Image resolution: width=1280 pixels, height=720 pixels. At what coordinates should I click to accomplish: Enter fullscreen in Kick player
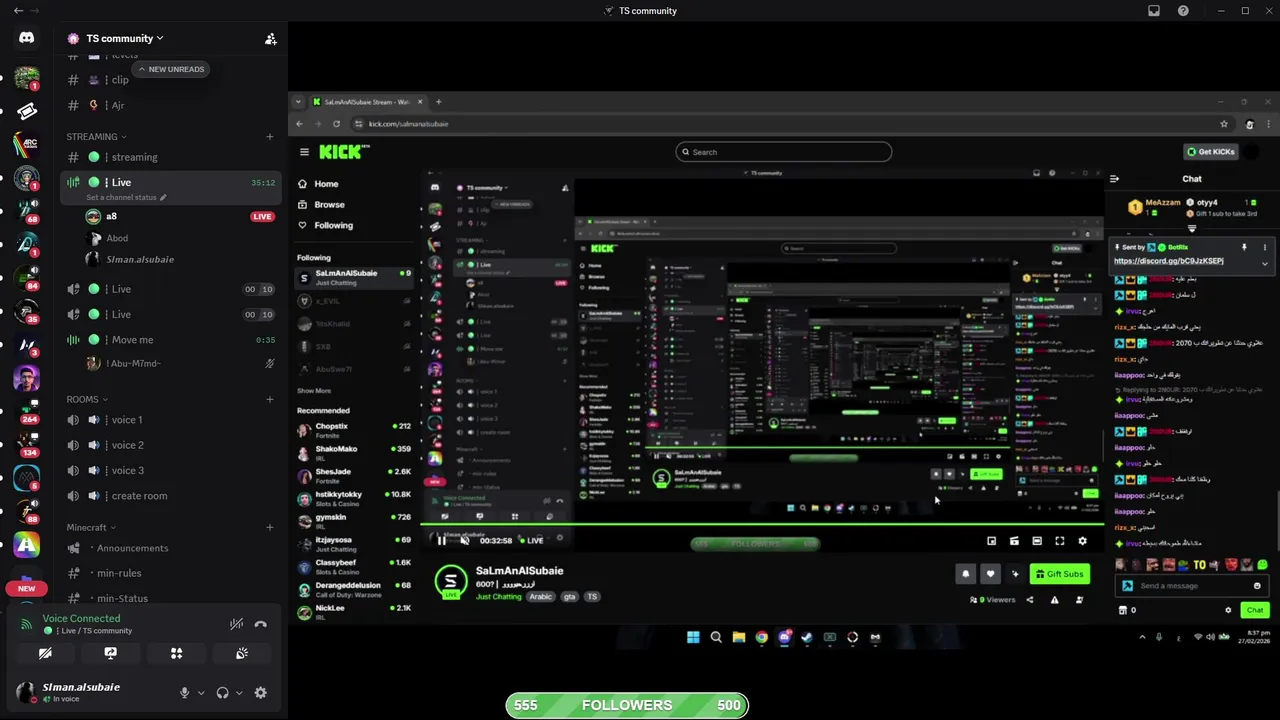(1060, 541)
